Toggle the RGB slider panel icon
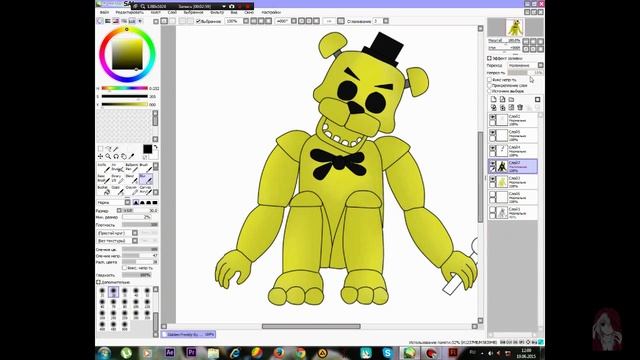Image resolution: width=640 pixels, height=360 pixels. coord(108,21)
